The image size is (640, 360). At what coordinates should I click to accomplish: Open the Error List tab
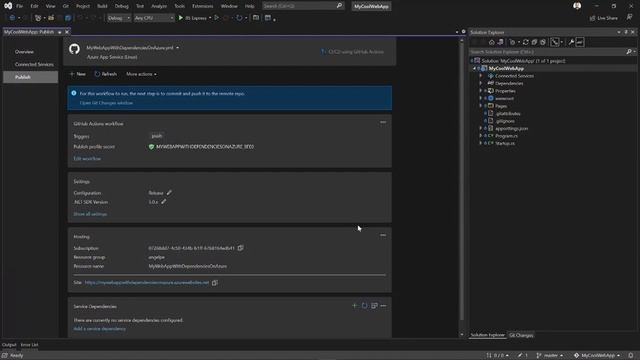click(29, 345)
